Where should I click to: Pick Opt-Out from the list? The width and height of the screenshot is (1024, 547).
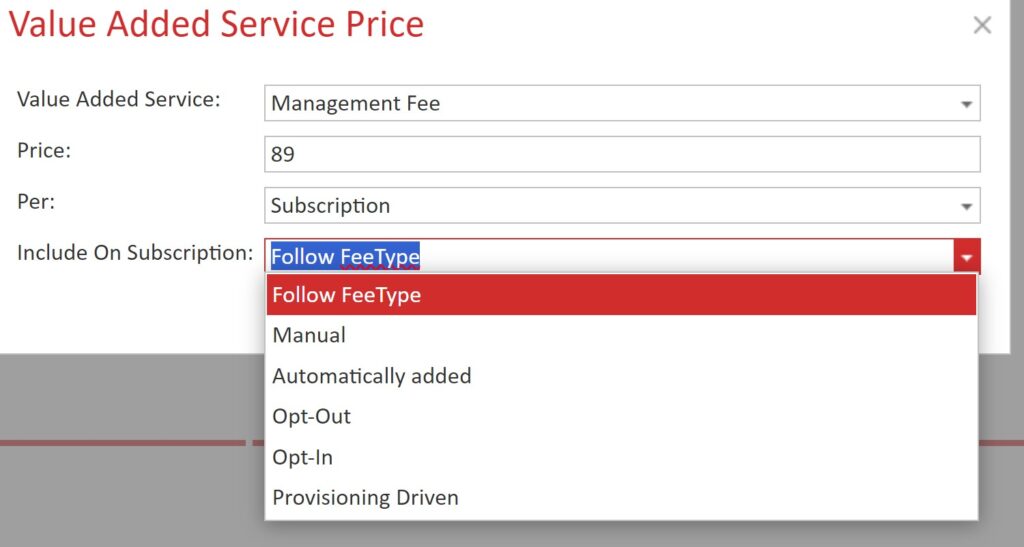312,417
